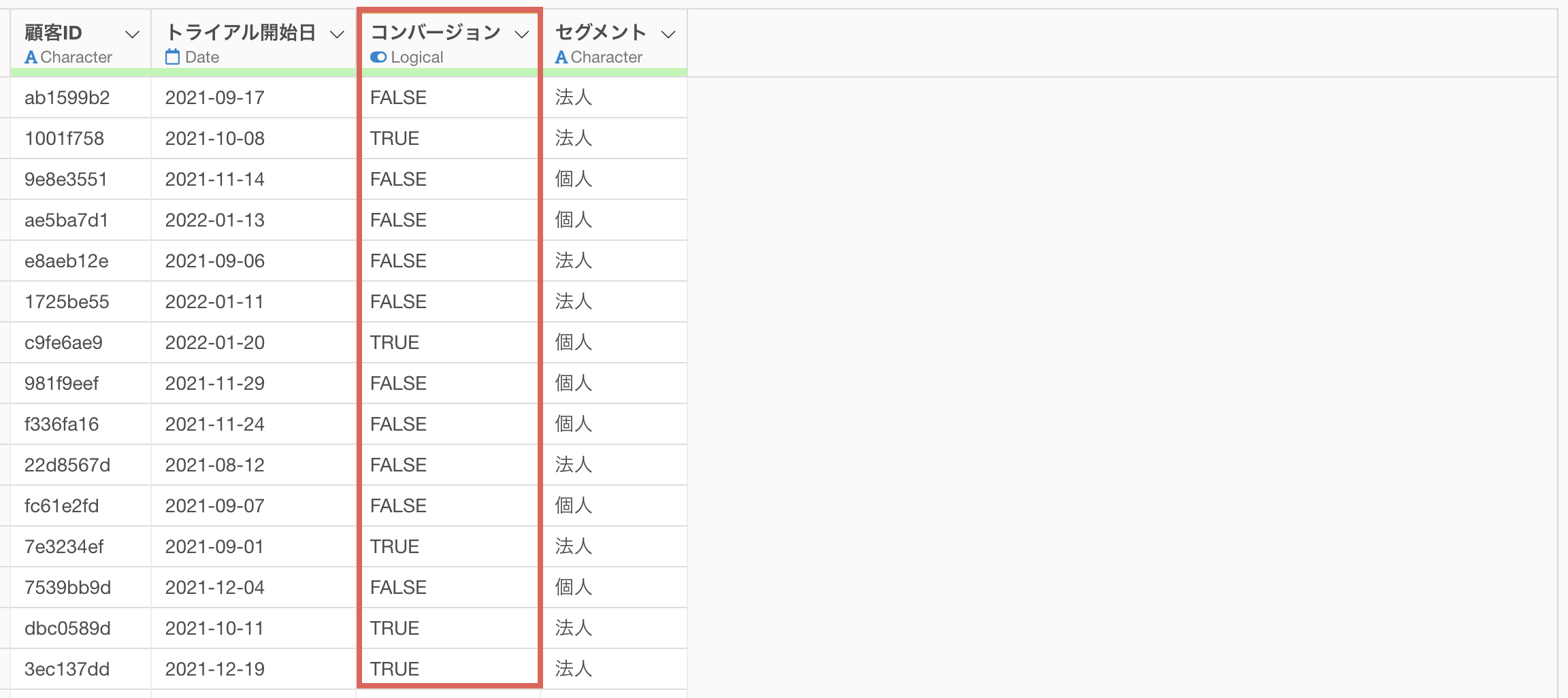Click the Character type icon under 顧客ID
The width and height of the screenshot is (1568, 698).
pyautogui.click(x=31, y=57)
